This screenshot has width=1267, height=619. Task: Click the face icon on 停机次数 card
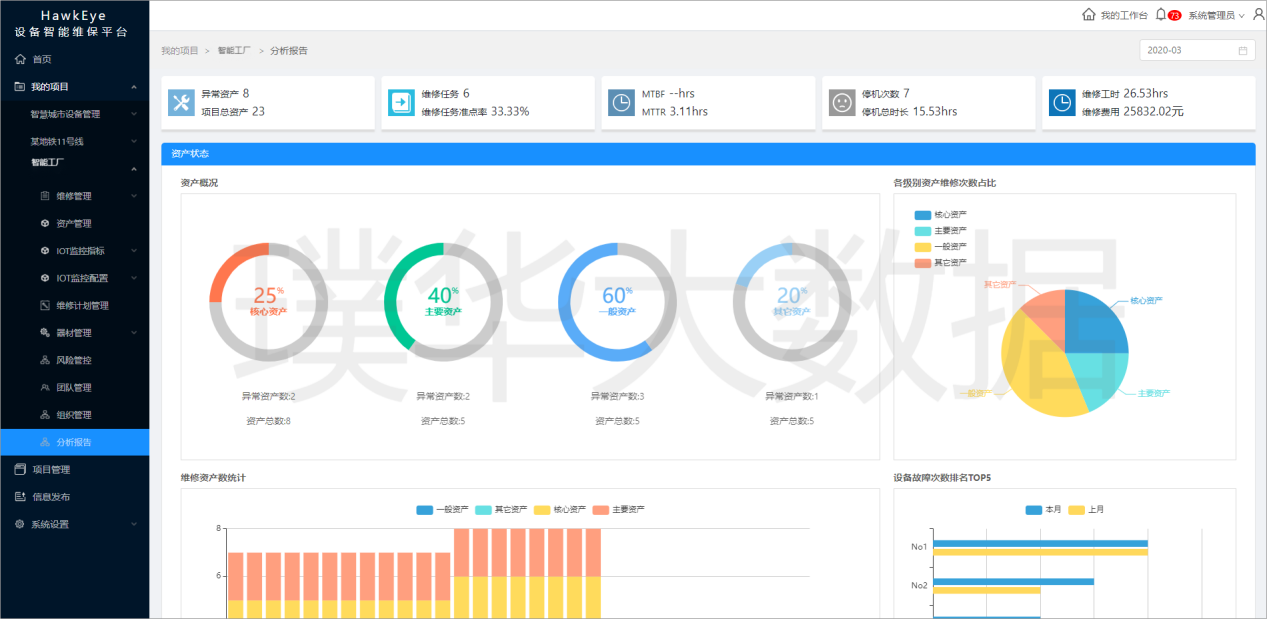842,103
